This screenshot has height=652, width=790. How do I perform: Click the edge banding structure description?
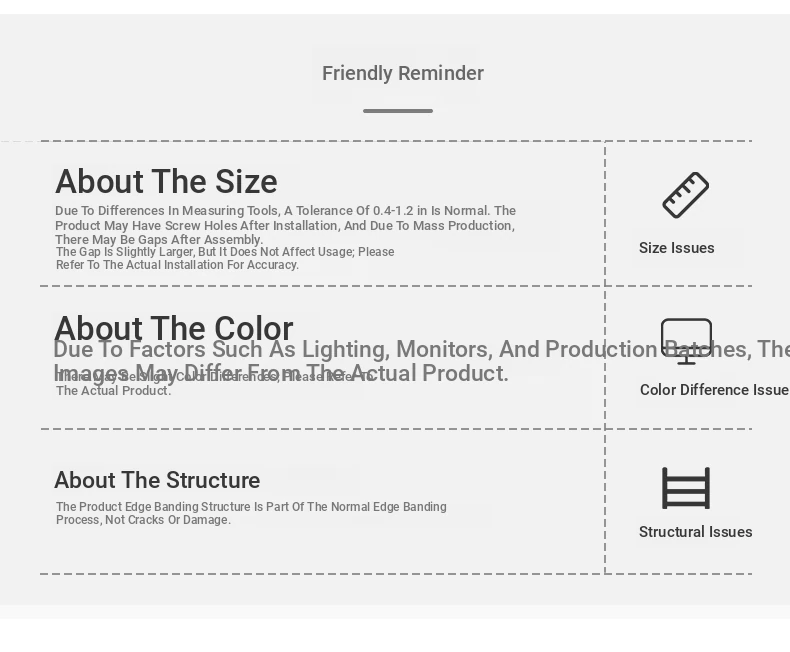251,513
